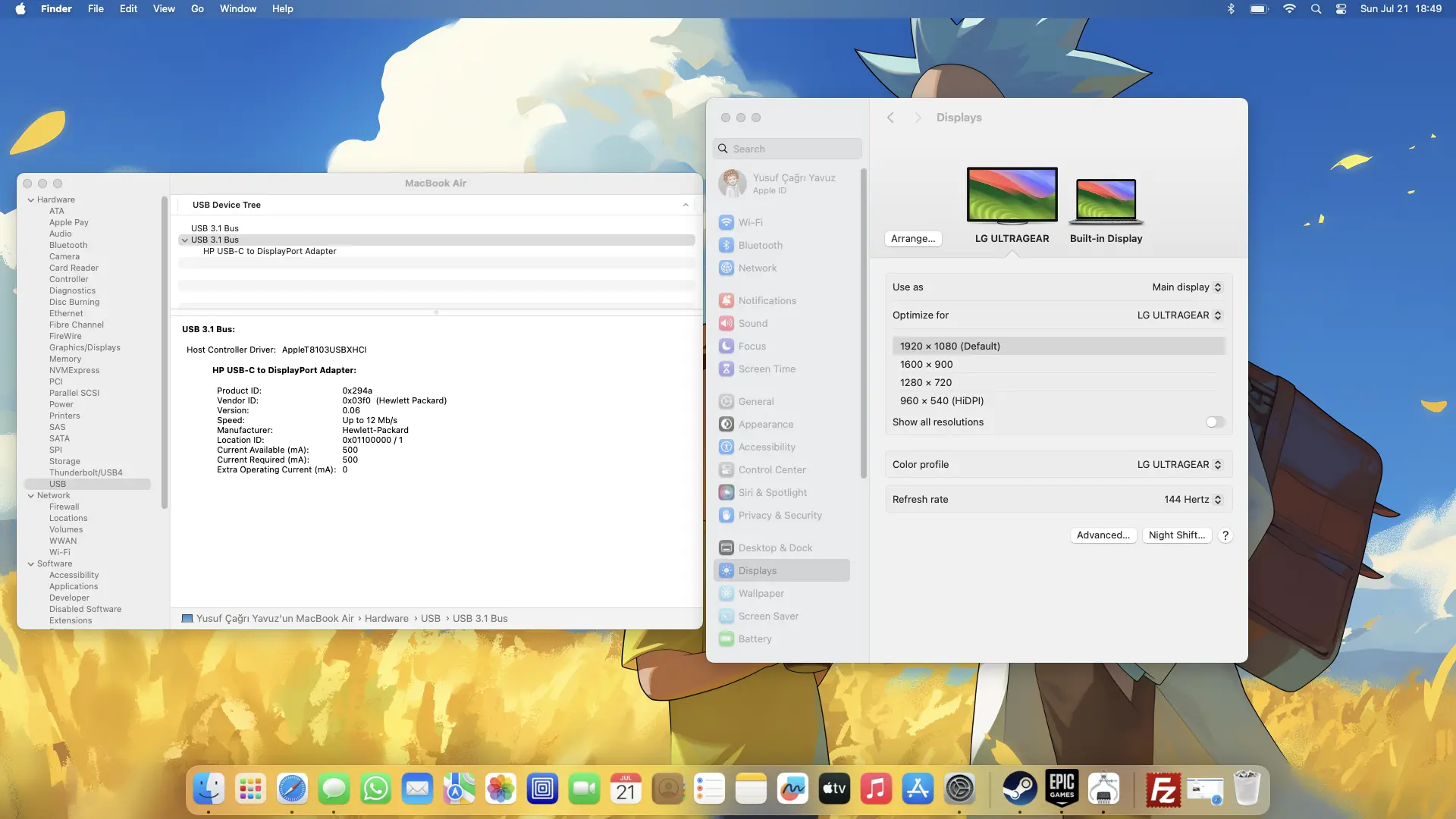Collapse the Software tree section

pos(31,564)
